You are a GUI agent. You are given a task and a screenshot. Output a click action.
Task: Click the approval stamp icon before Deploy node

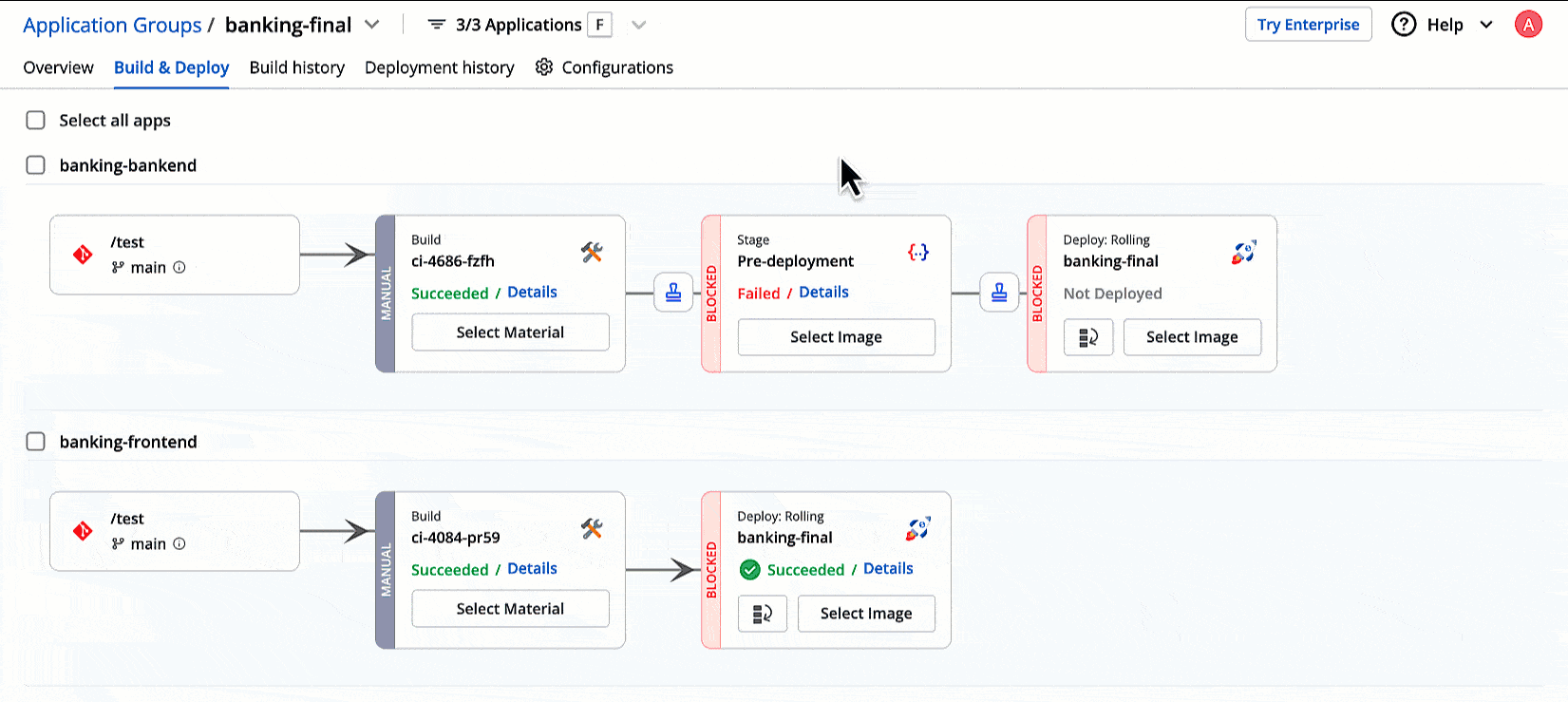[999, 293]
